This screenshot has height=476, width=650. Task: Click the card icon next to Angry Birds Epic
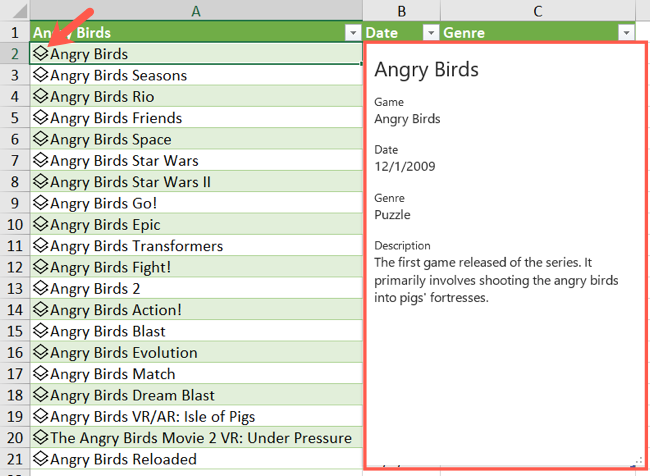point(41,225)
